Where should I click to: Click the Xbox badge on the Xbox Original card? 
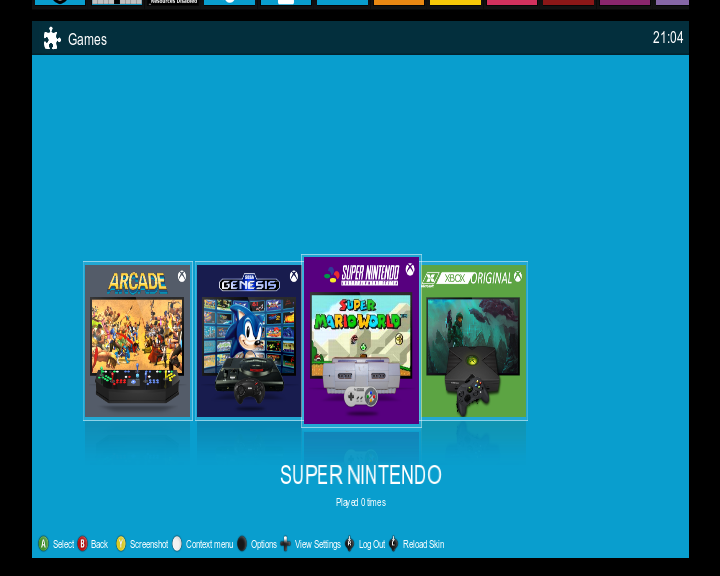518,276
